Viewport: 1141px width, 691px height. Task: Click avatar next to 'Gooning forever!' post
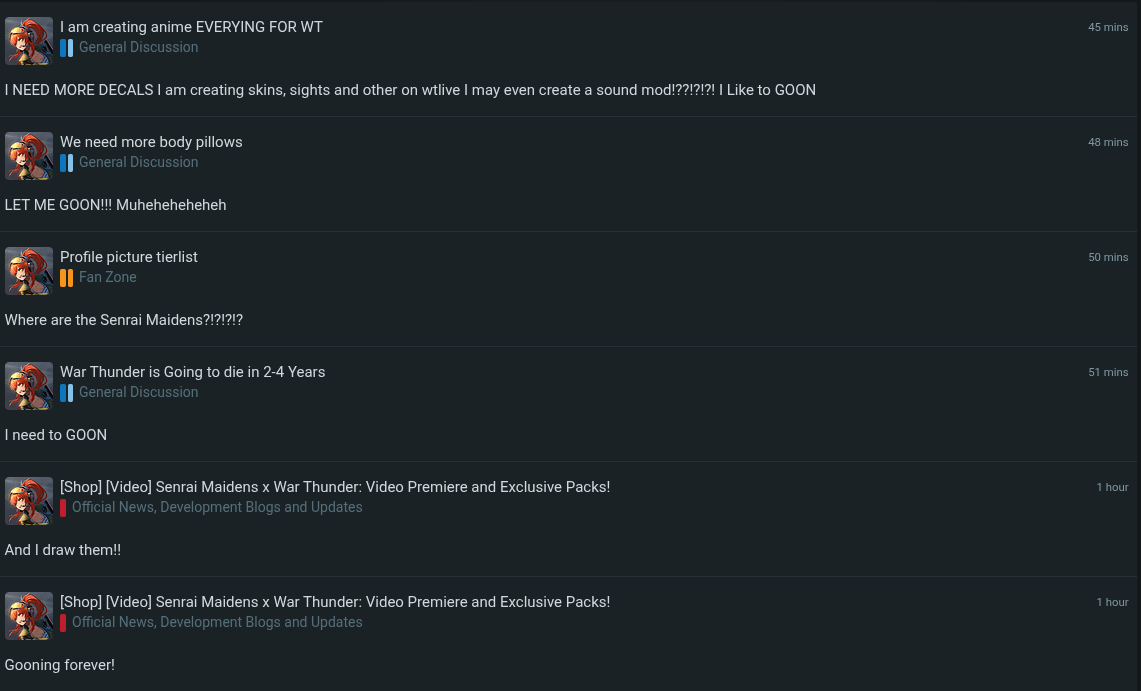(x=29, y=616)
